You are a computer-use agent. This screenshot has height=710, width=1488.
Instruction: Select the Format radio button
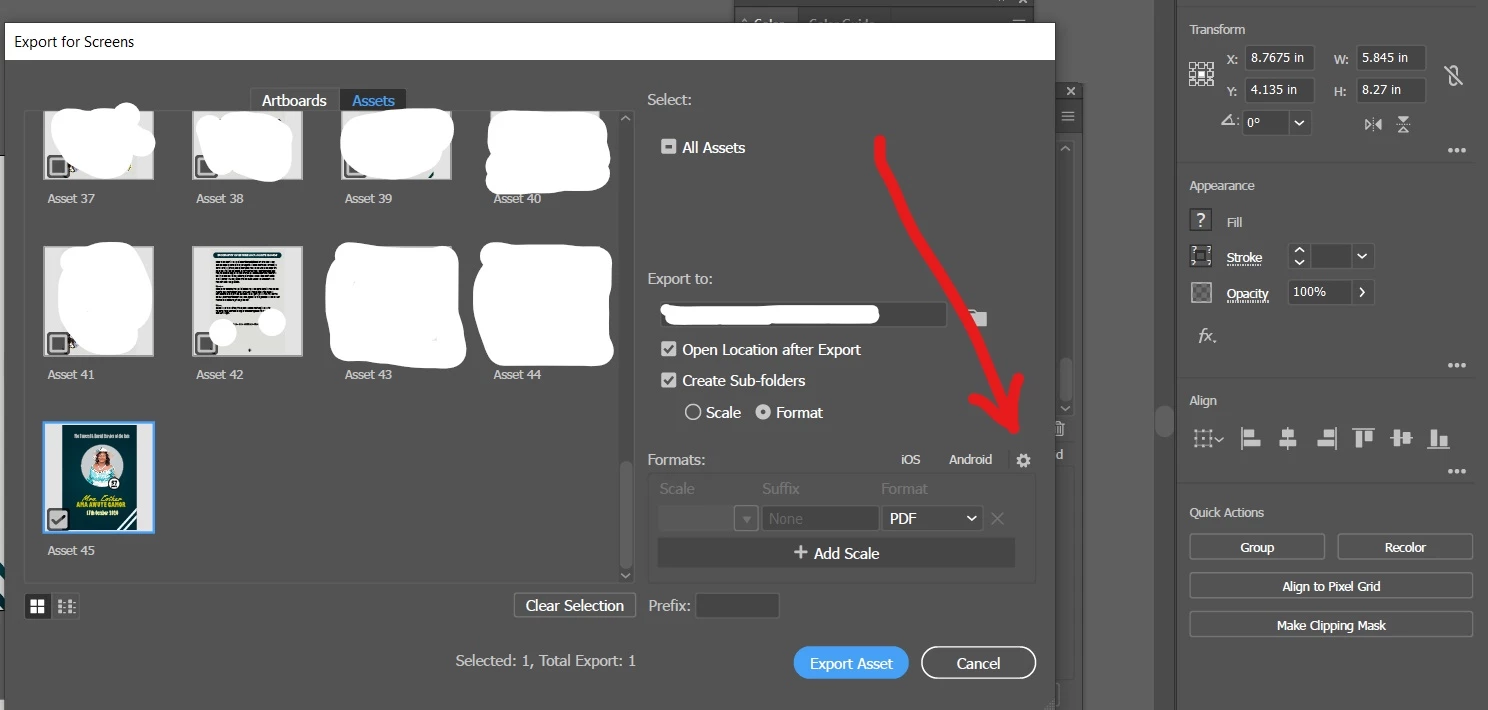pyautogui.click(x=763, y=412)
